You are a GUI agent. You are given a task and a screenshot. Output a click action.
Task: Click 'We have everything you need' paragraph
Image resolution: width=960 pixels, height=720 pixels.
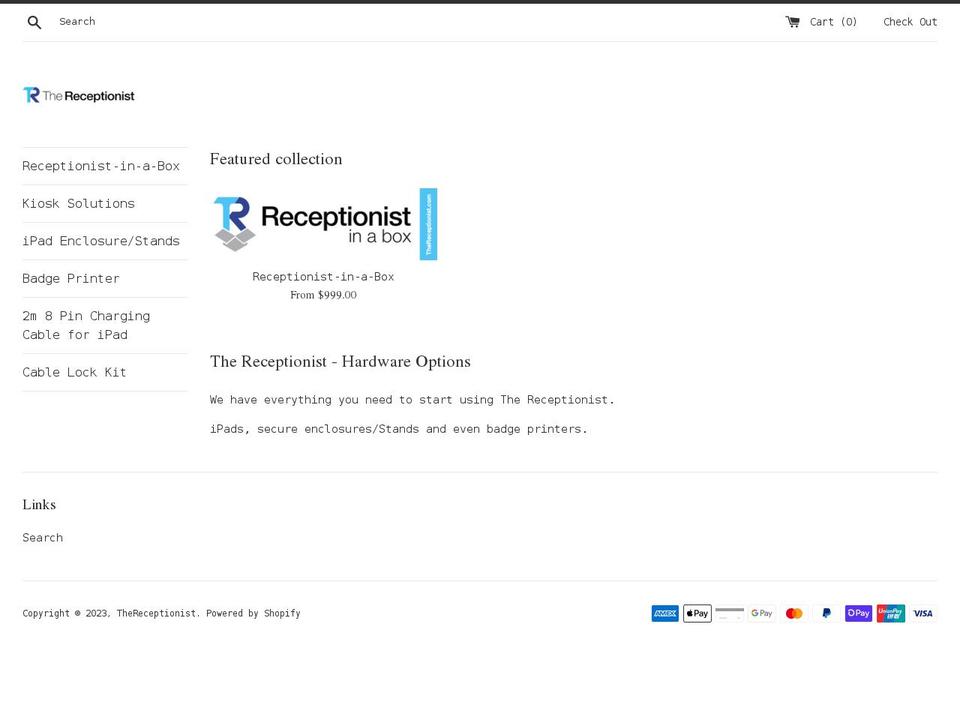coord(412,400)
